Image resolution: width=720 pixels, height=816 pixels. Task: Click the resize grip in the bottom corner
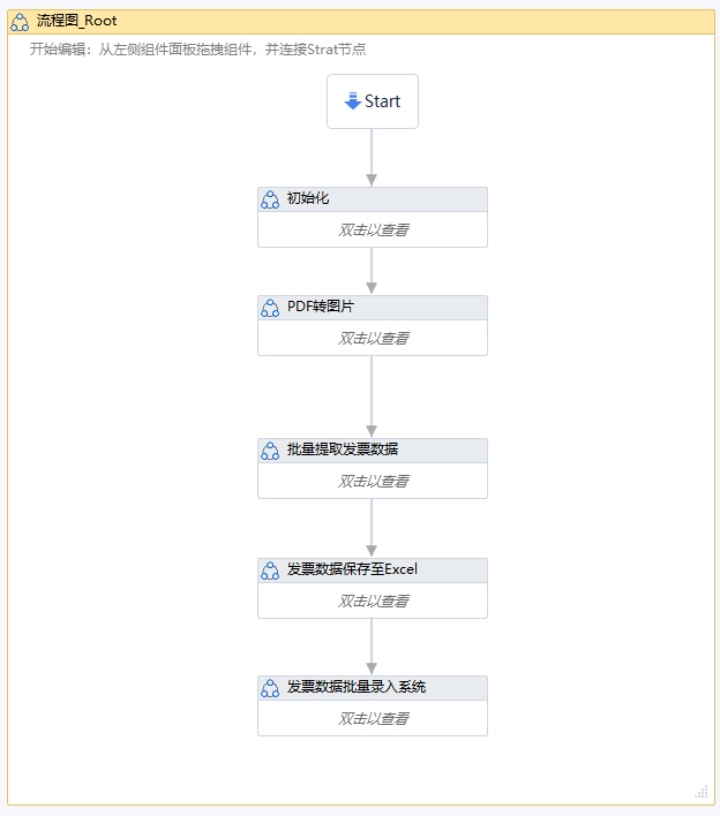[701, 791]
